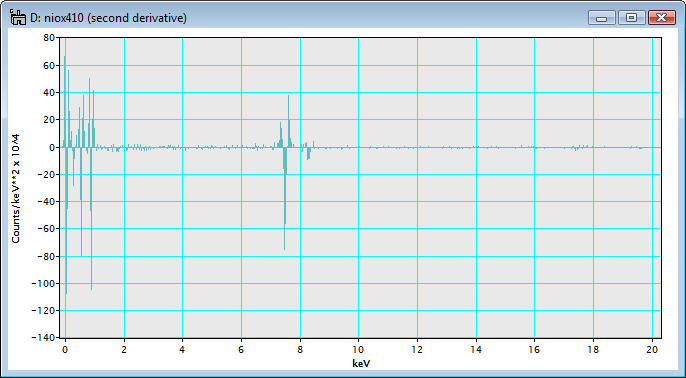
Task: Click the 'Counts/keV**2 x 10^4' y-axis label
Action: click(16, 189)
